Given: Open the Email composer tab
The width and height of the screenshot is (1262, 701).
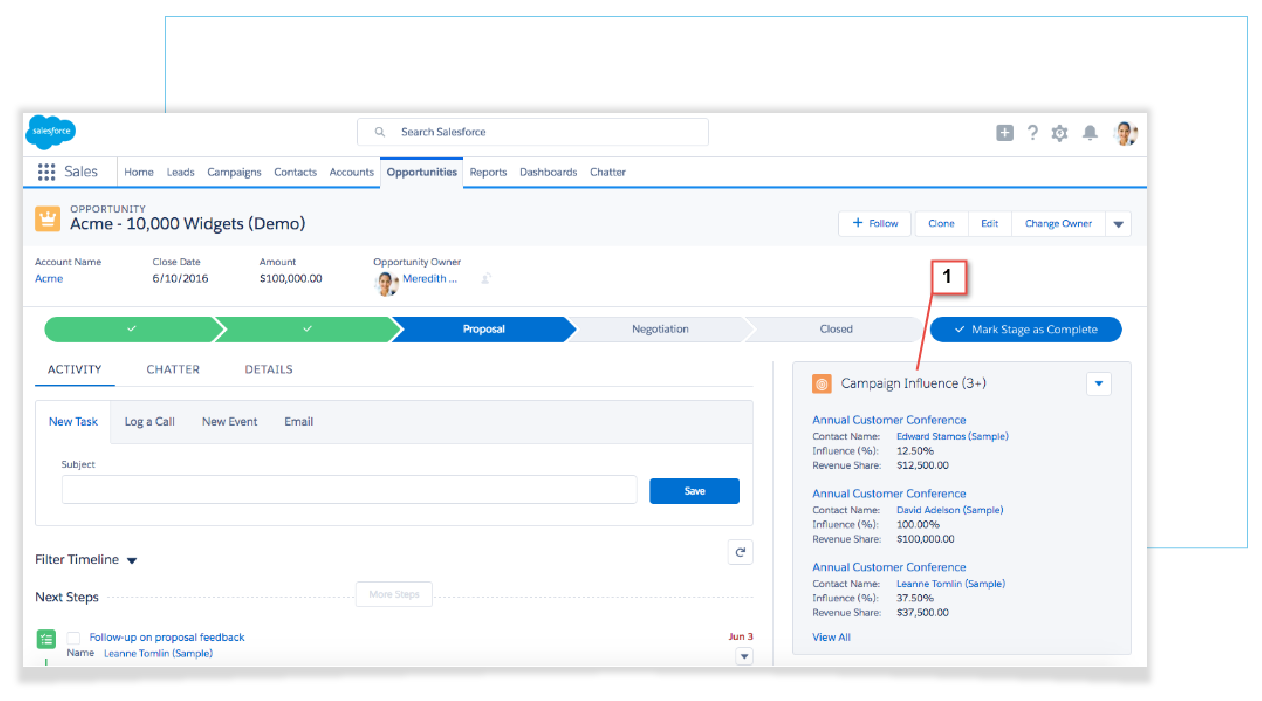Looking at the screenshot, I should coord(299,422).
